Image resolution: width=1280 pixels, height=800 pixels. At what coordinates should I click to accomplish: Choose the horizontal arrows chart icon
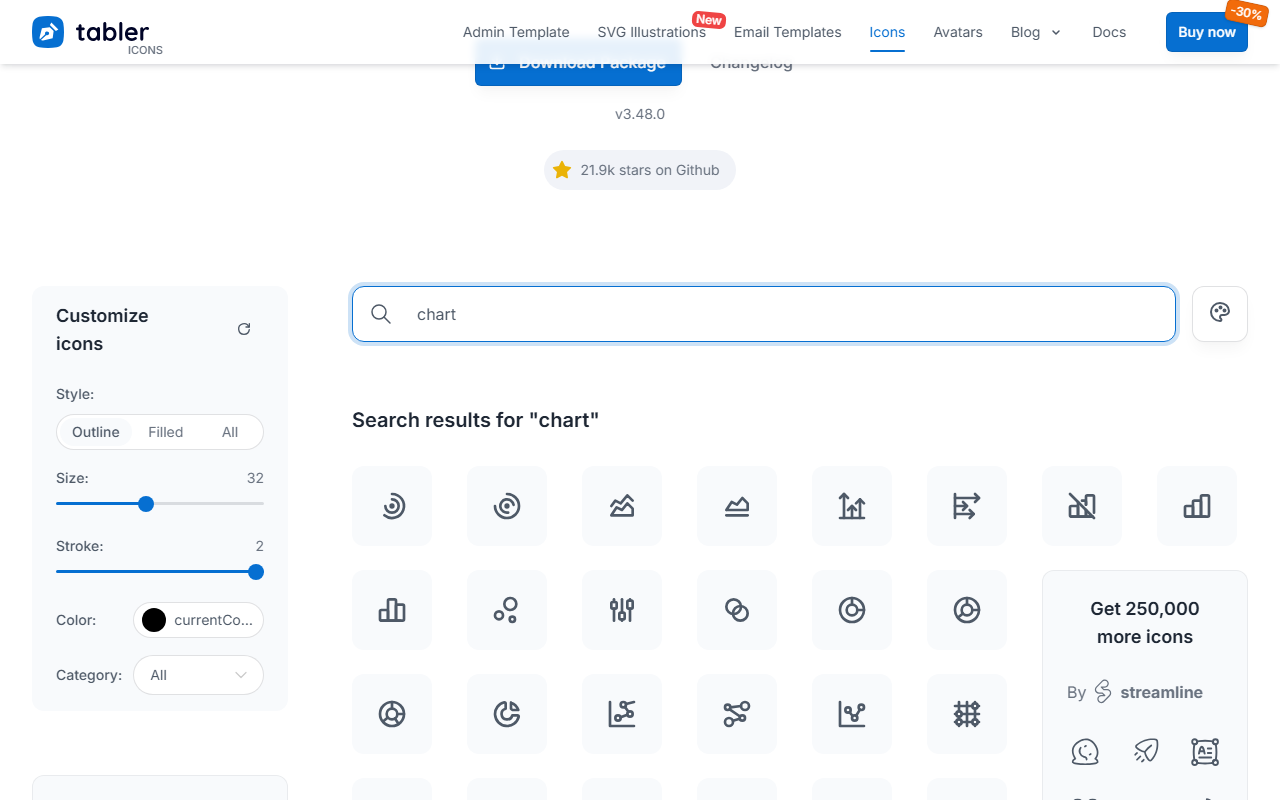(967, 506)
